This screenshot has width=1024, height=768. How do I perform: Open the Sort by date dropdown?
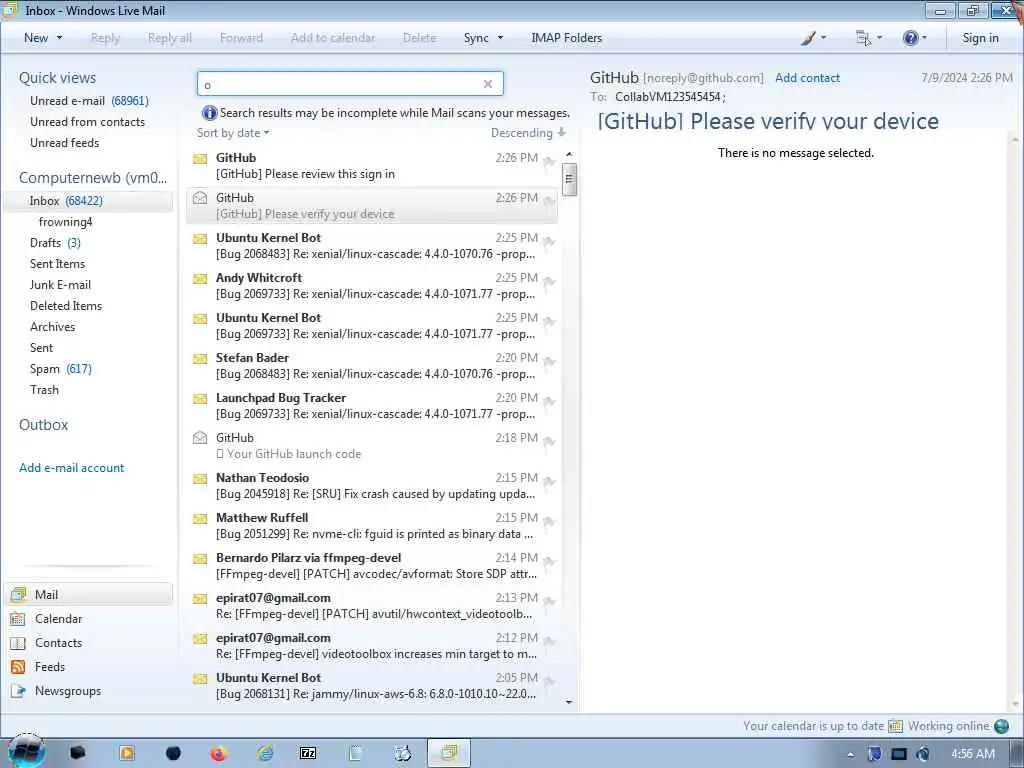click(232, 133)
